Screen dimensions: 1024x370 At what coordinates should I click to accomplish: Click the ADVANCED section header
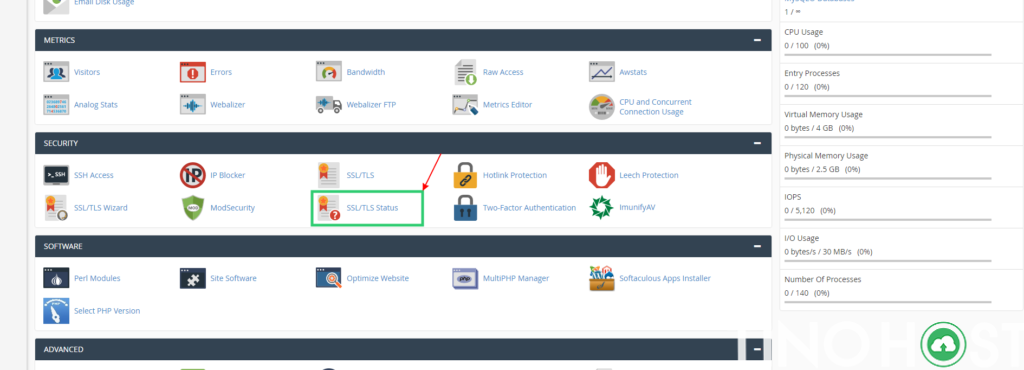click(x=403, y=349)
